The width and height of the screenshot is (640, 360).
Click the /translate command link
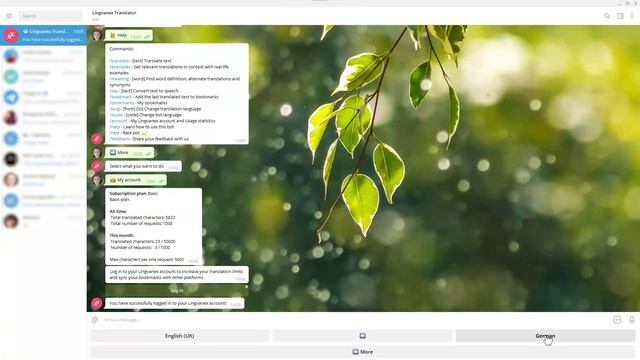tap(119, 60)
